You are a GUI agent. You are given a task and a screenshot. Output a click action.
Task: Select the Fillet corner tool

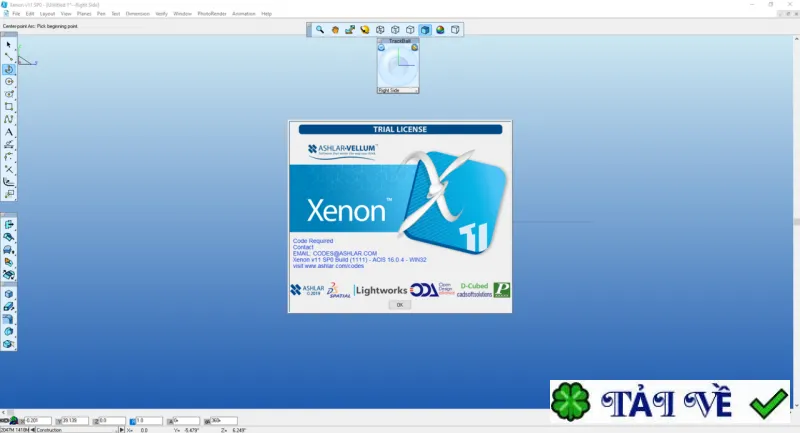coord(9,157)
